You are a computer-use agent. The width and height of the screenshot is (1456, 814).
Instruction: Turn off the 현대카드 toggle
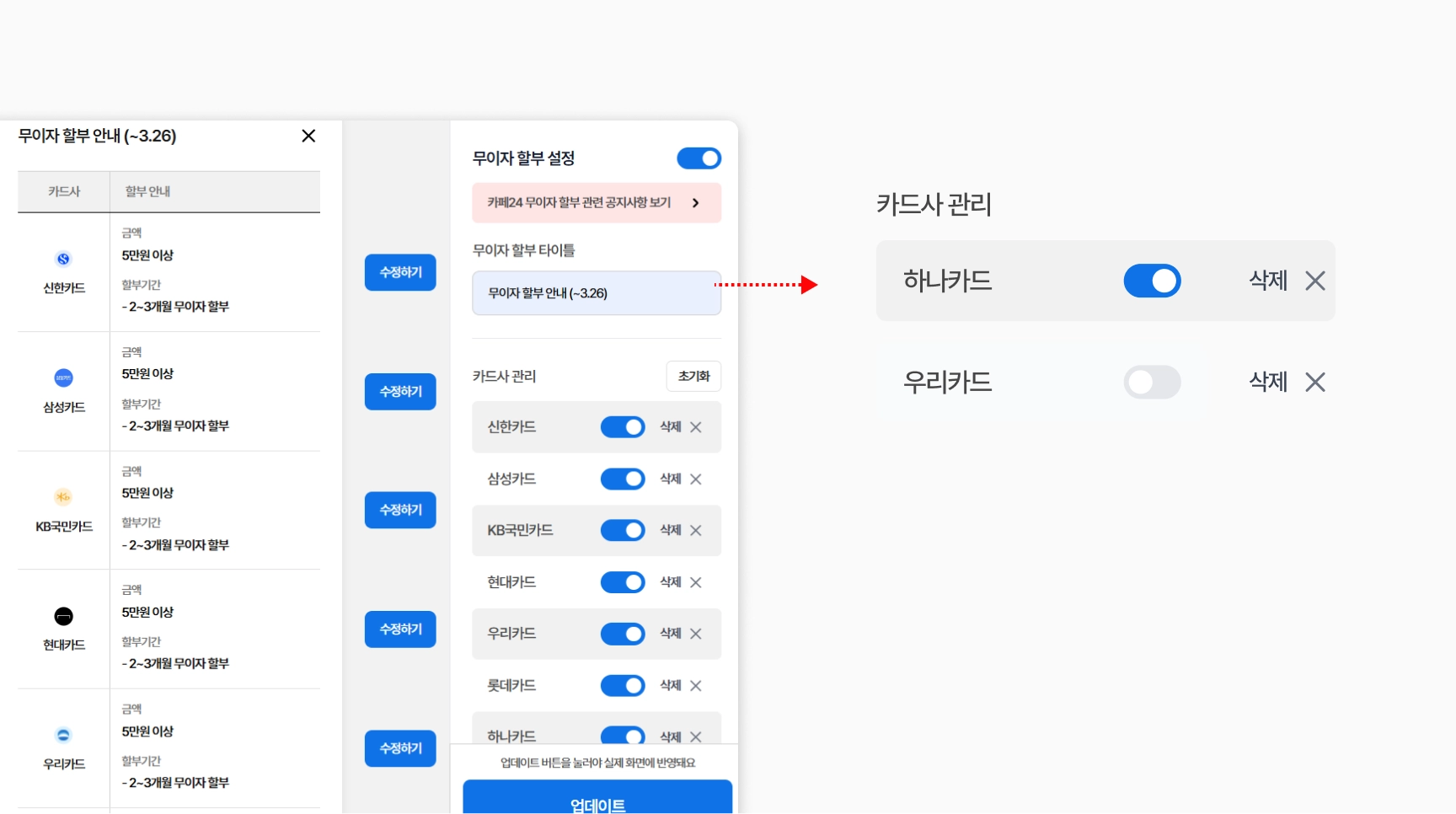(x=623, y=582)
